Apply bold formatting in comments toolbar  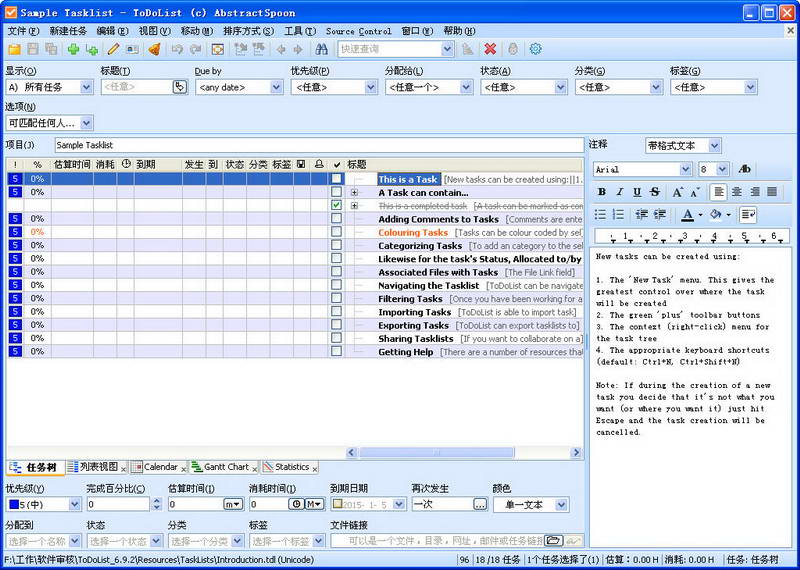[602, 192]
